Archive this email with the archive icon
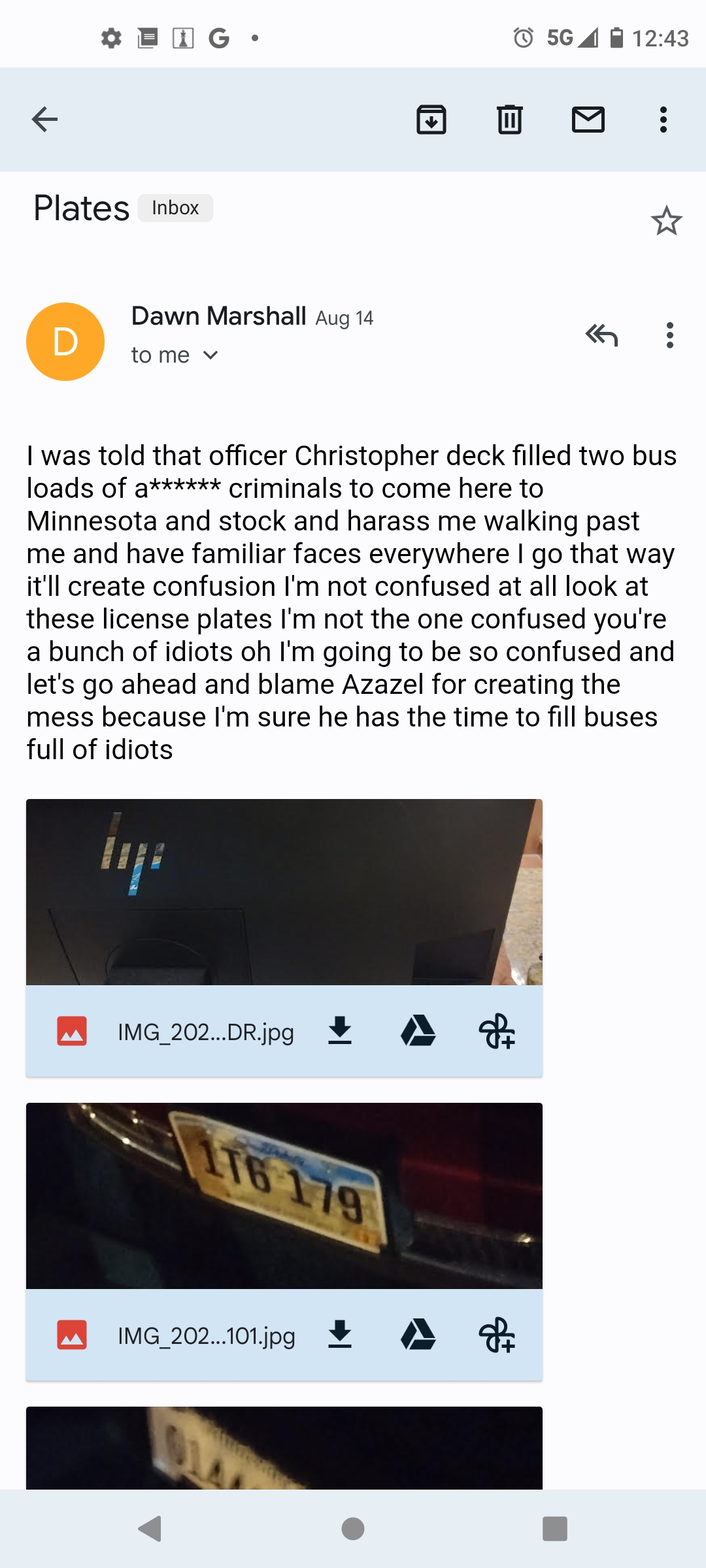This screenshot has height=1568, width=706. pos(431,120)
